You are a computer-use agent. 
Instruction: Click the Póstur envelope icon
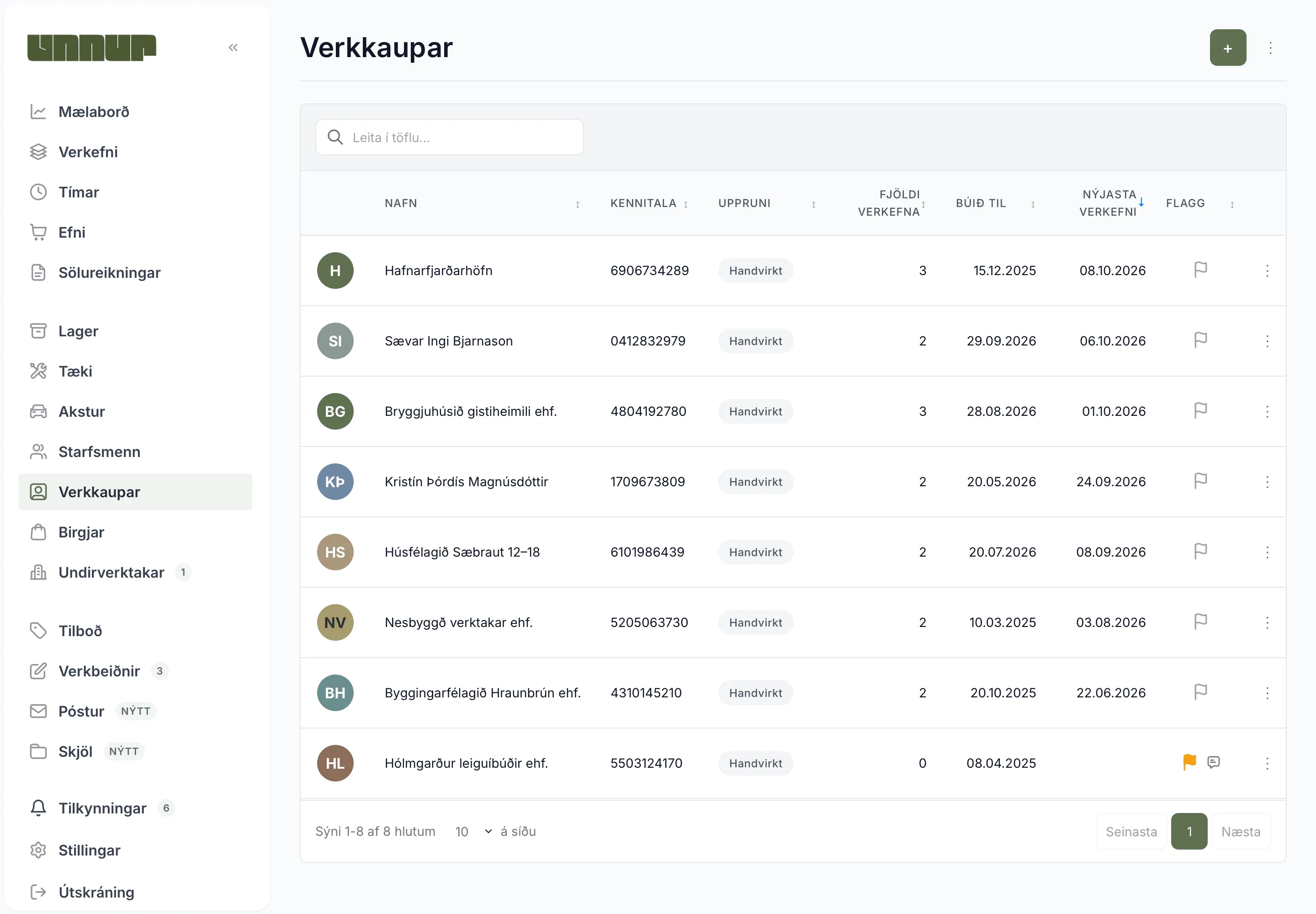click(x=38, y=711)
